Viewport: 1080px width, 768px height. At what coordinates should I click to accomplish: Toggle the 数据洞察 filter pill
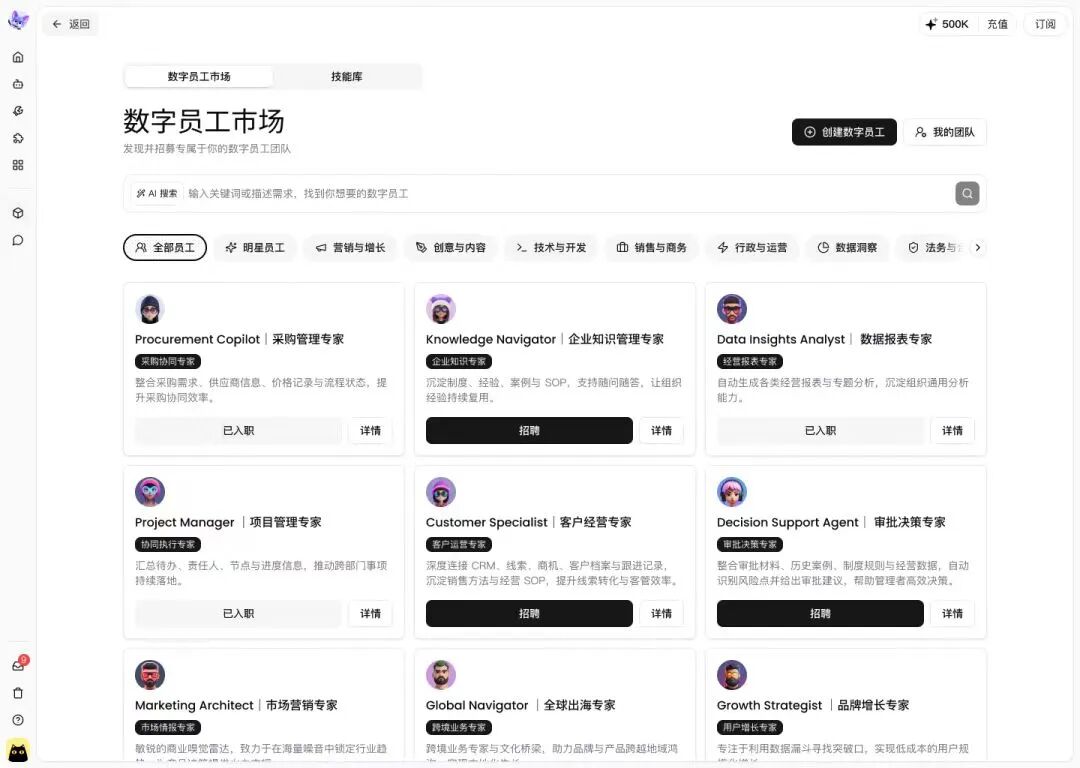847,247
